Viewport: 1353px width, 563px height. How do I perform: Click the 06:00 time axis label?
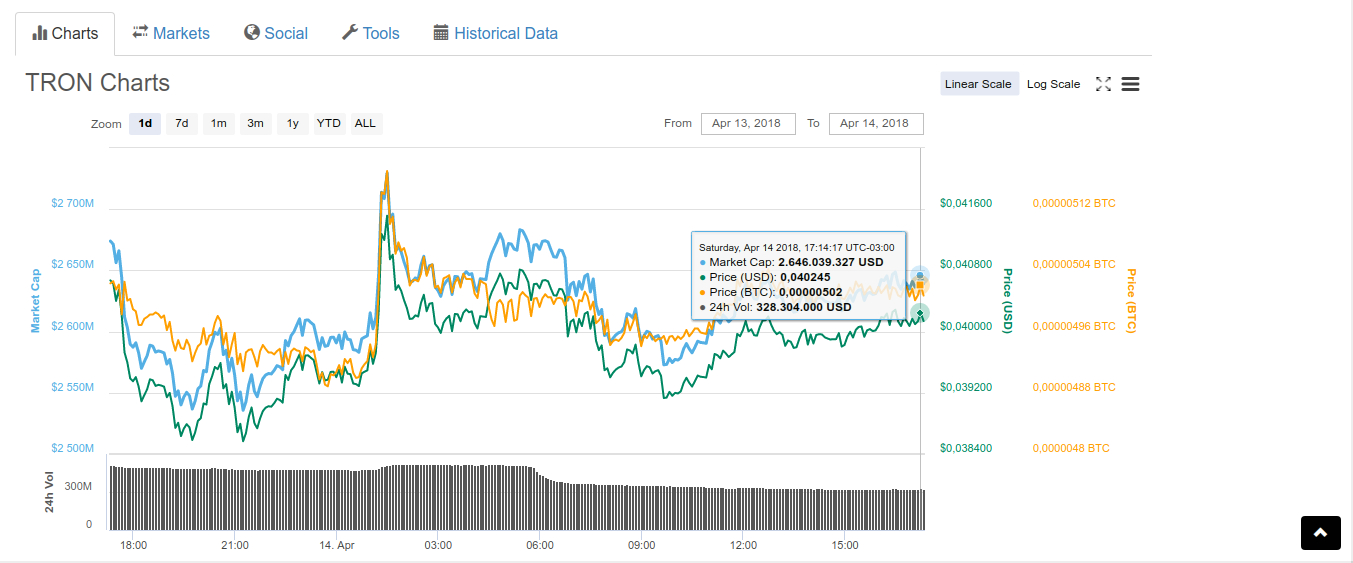click(x=540, y=546)
